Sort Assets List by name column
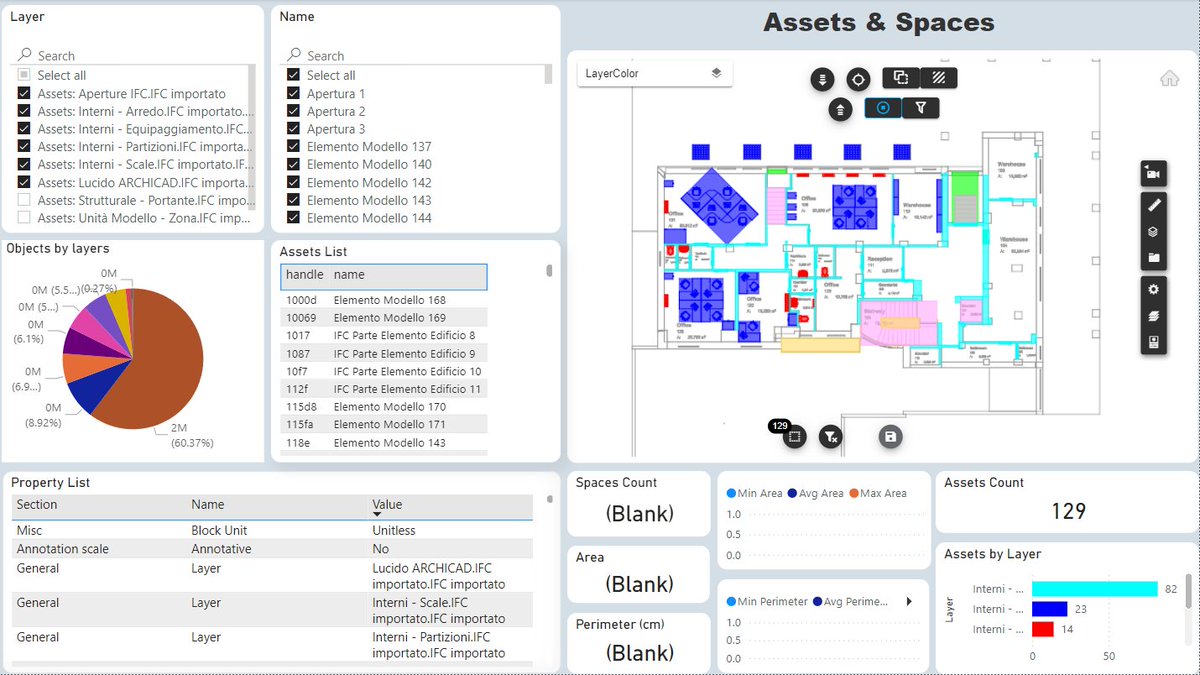Image resolution: width=1200 pixels, height=675 pixels. [349, 275]
